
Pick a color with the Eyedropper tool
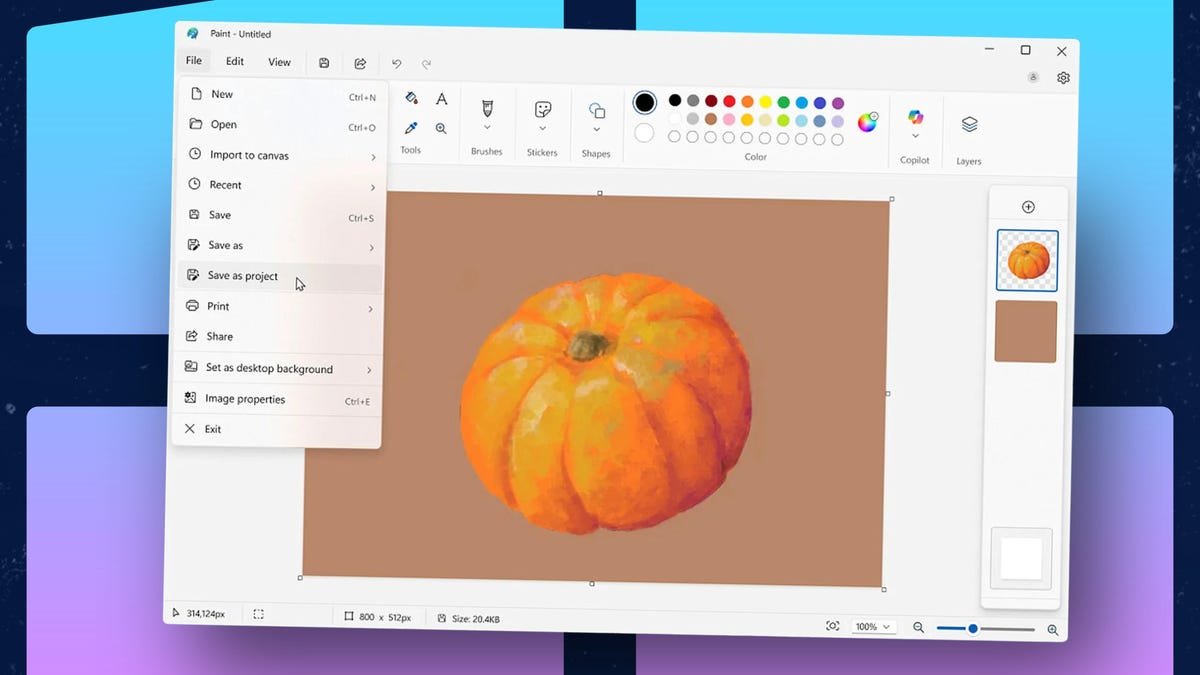[x=410, y=128]
